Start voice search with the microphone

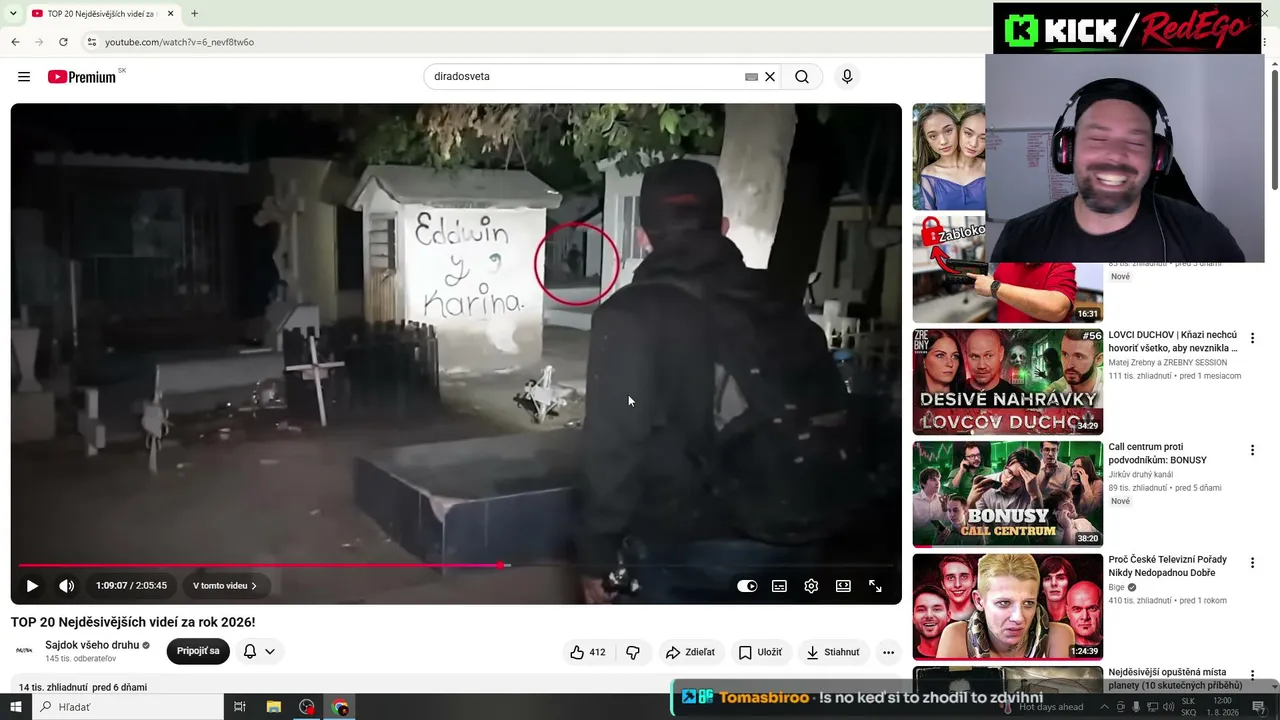click(x=847, y=77)
